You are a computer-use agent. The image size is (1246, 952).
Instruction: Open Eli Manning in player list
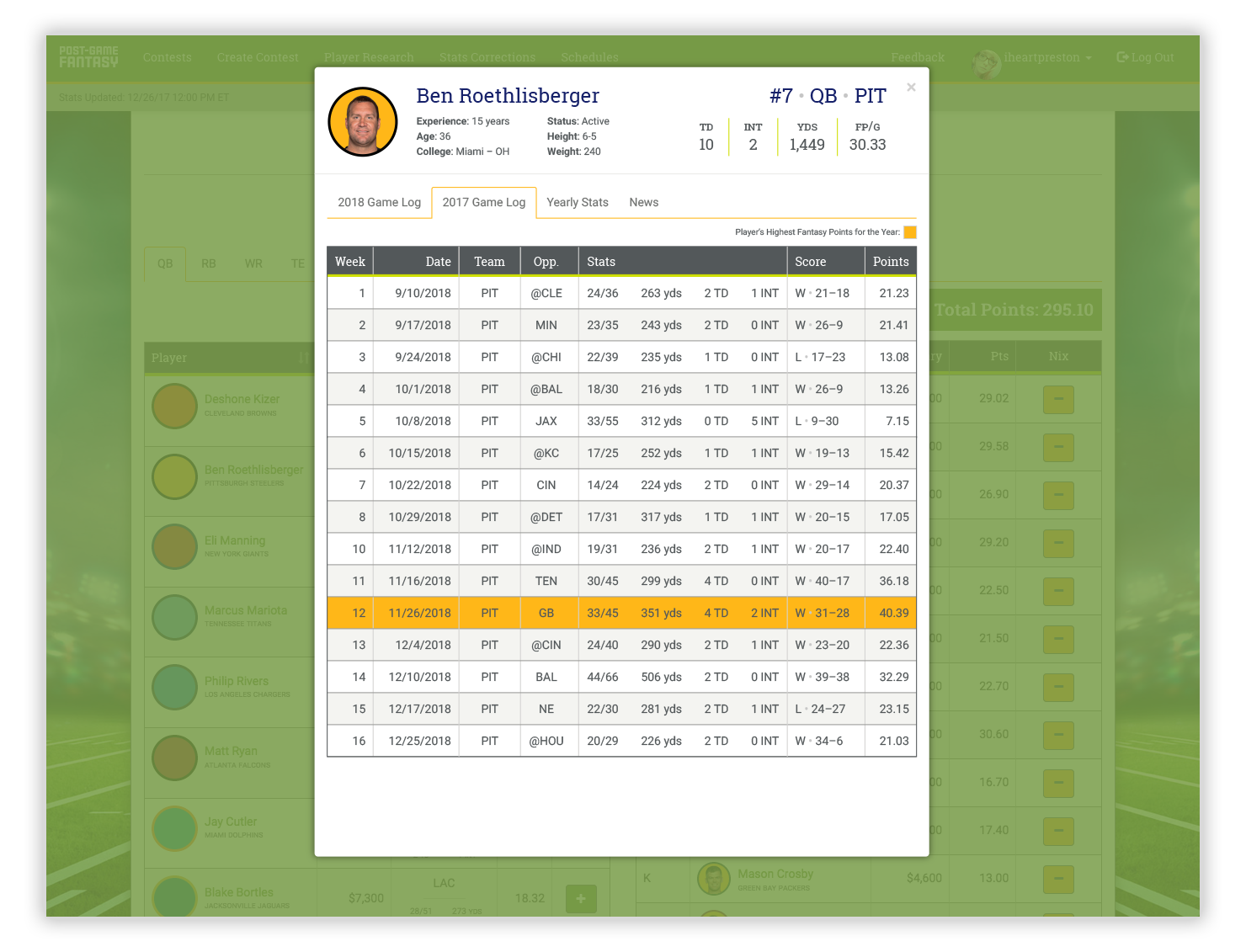[x=235, y=540]
